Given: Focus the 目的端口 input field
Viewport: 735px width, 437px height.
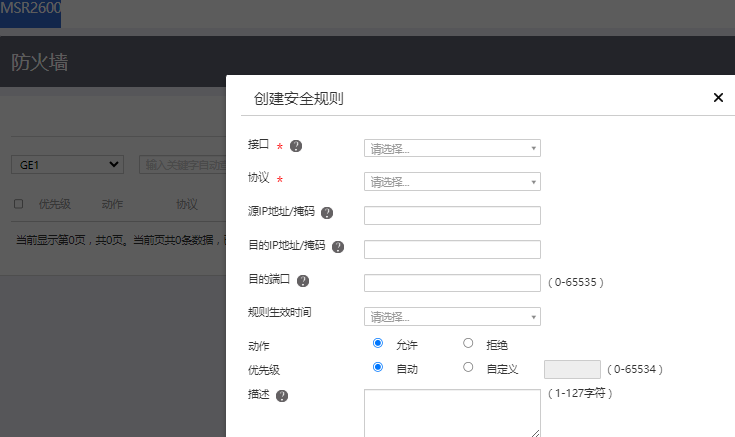Looking at the screenshot, I should 452,283.
